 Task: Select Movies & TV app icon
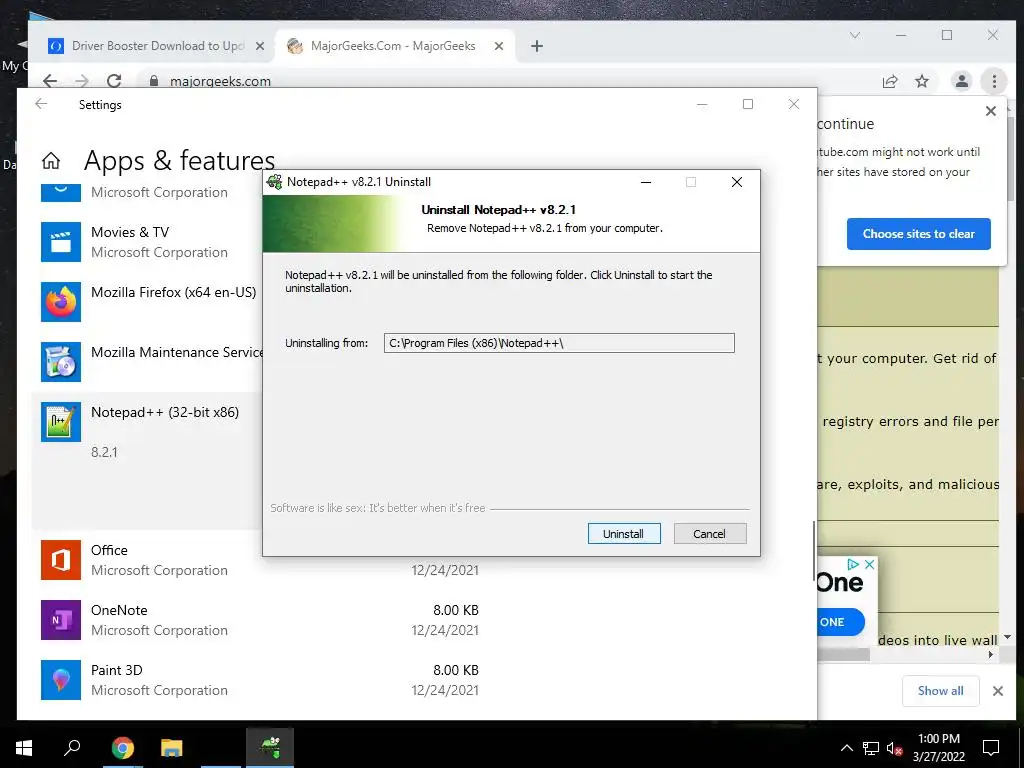61,242
